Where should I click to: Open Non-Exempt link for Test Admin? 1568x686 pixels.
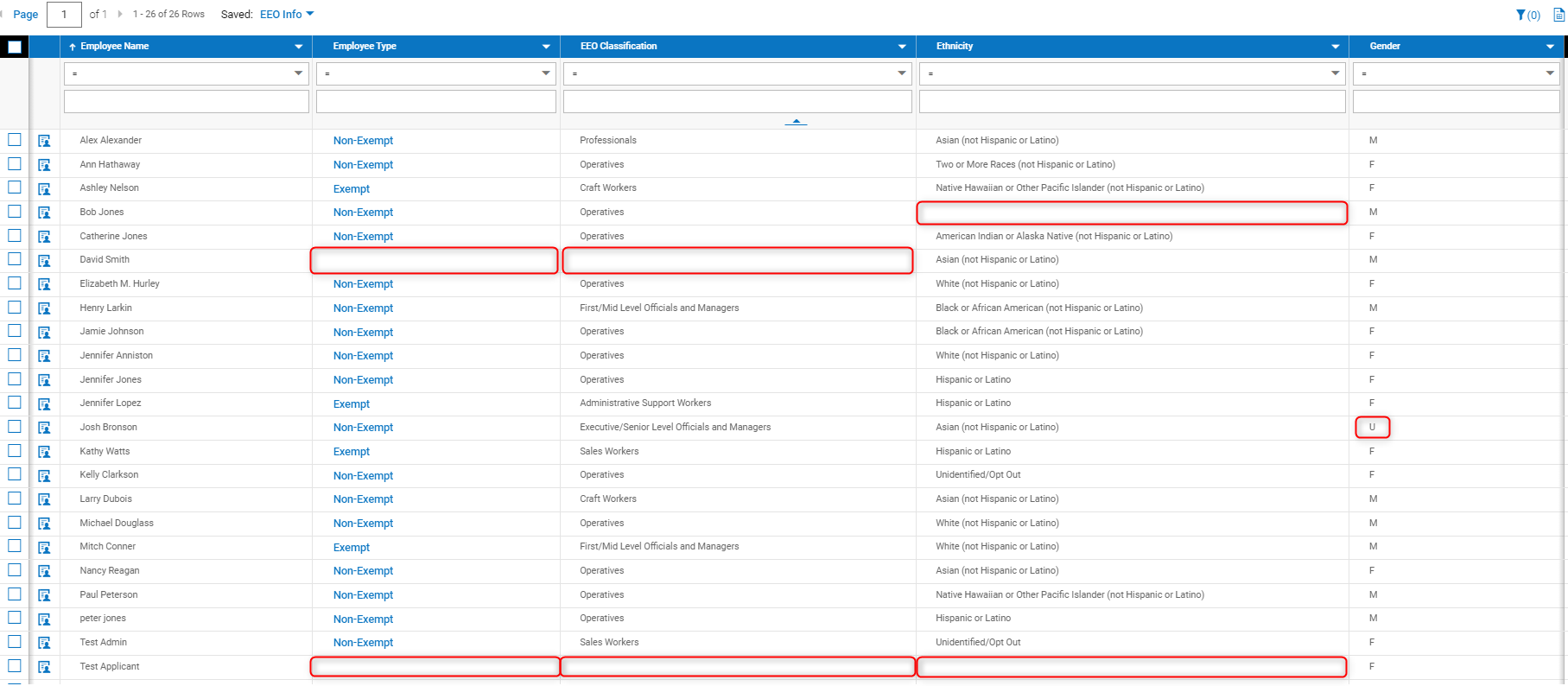(x=363, y=643)
